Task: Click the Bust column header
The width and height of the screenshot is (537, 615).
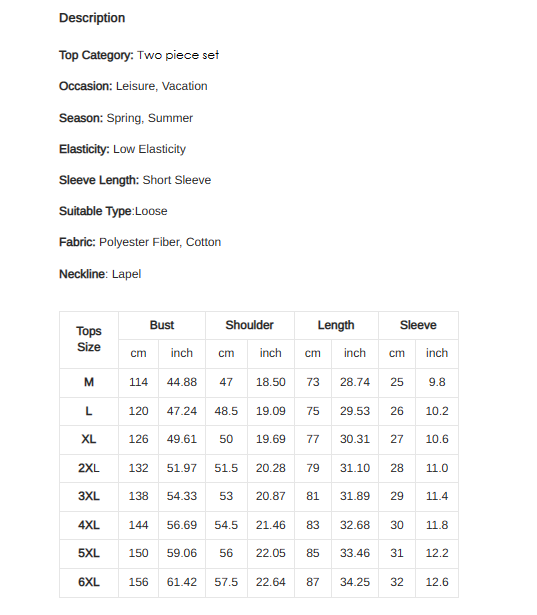Action: point(162,326)
